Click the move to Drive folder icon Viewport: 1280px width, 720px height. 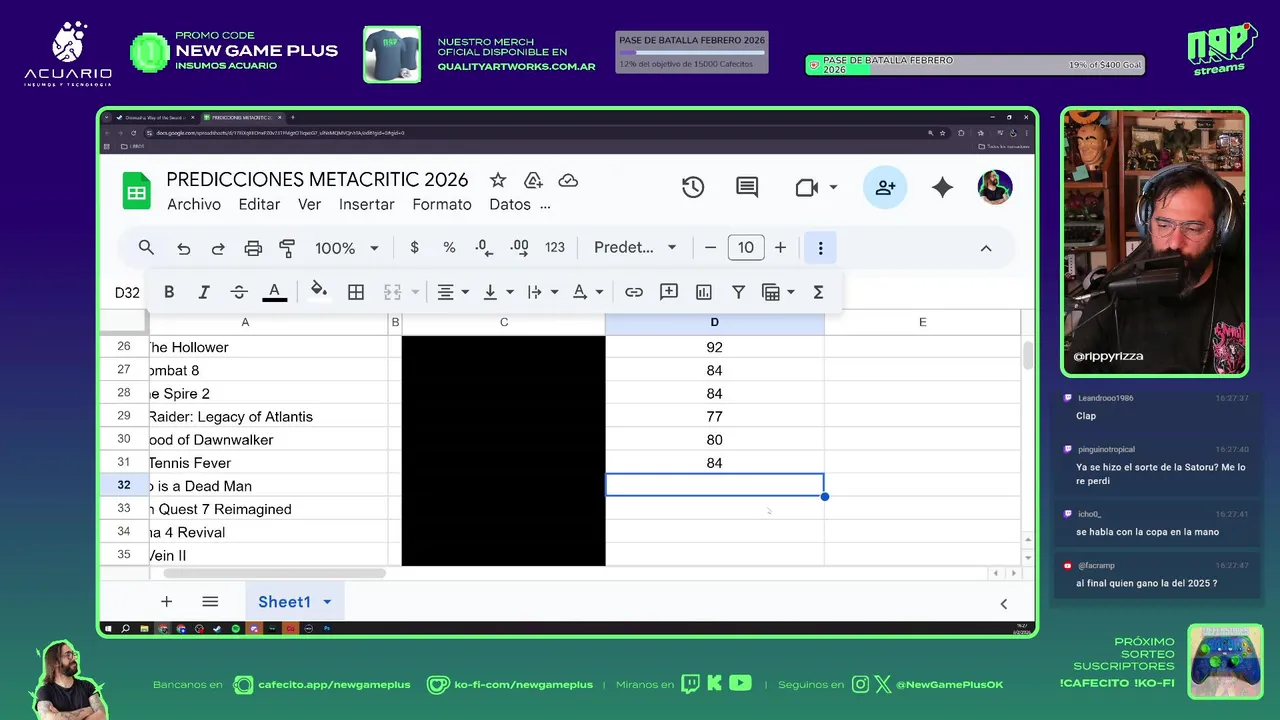point(533,180)
